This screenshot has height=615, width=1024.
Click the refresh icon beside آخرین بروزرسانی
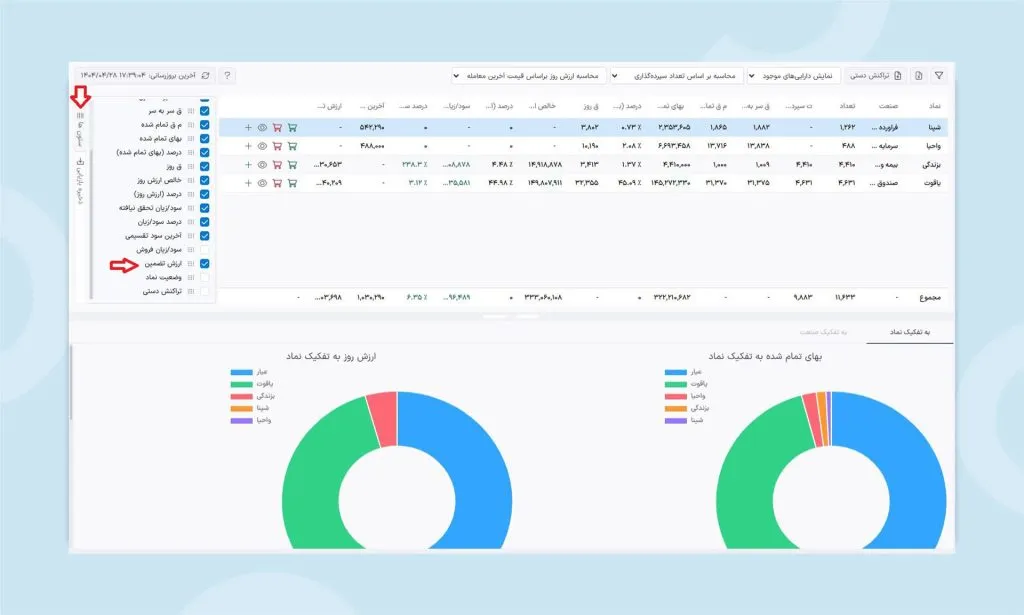(x=205, y=76)
